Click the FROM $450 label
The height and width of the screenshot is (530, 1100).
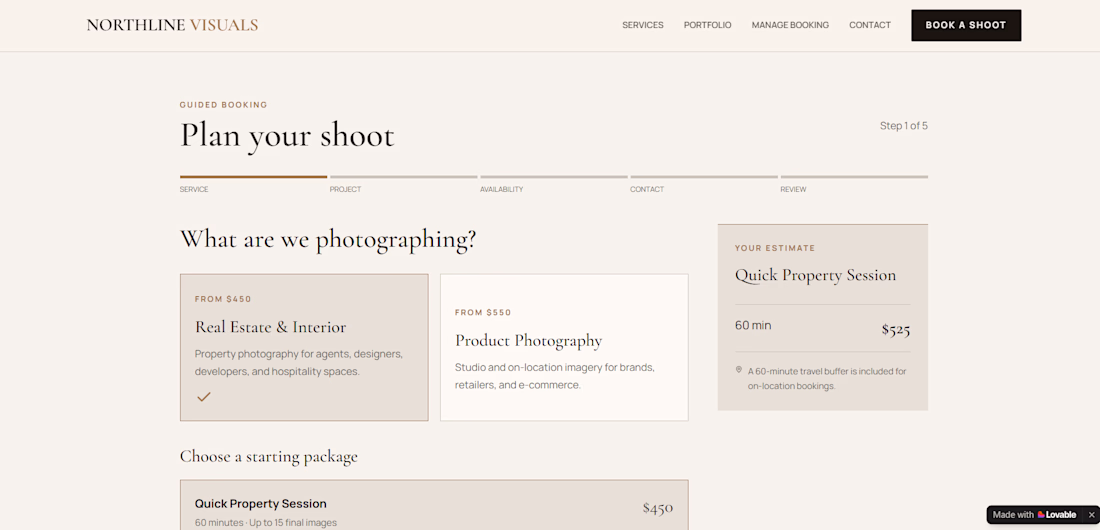point(223,299)
